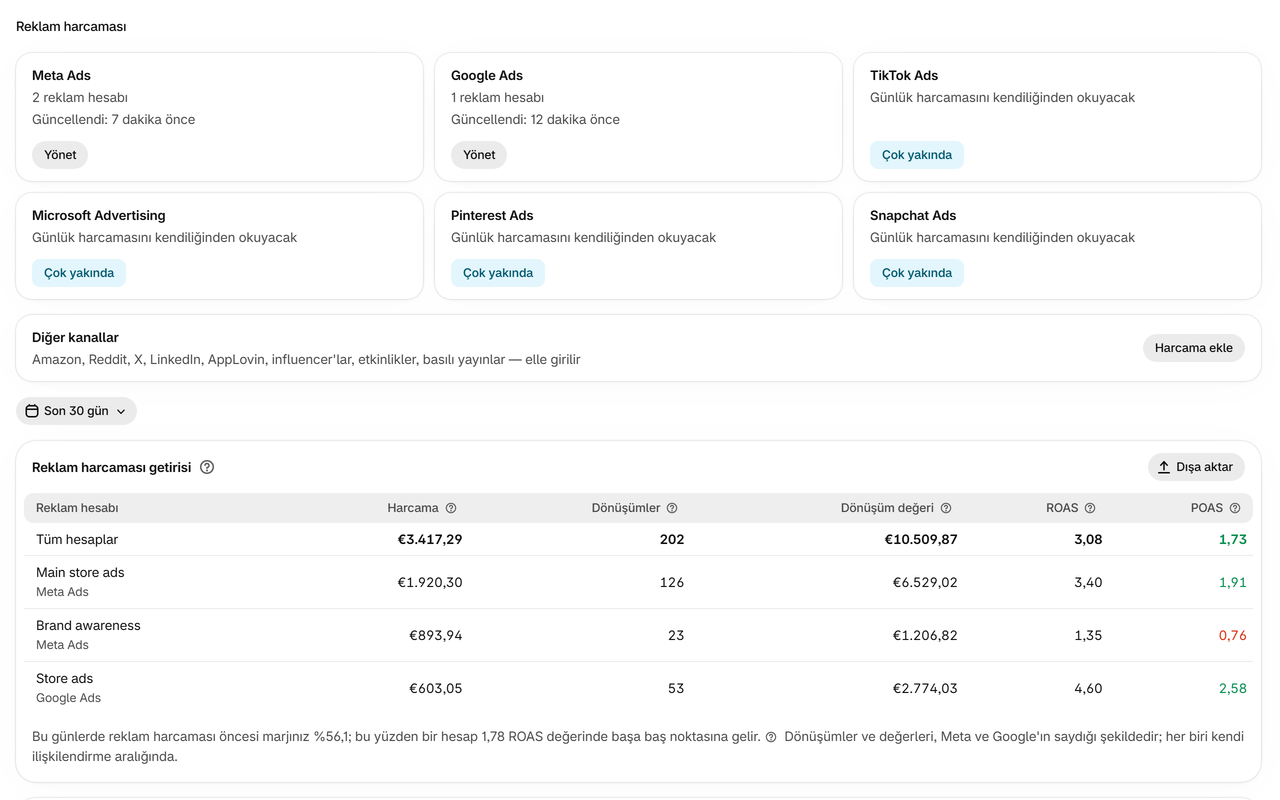Click help icon beside Reklam harcaması getirisi
Image resolution: width=1280 pixels, height=800 pixels.
[207, 467]
